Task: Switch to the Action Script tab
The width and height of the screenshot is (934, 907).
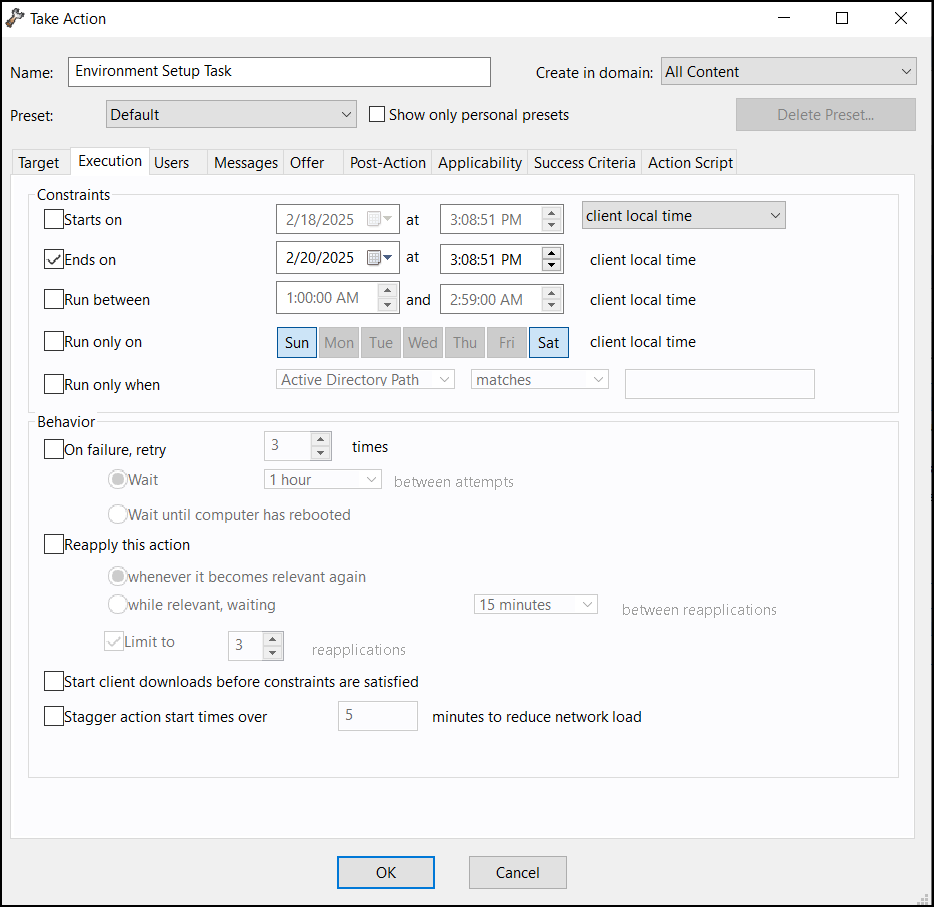Action: [689, 162]
